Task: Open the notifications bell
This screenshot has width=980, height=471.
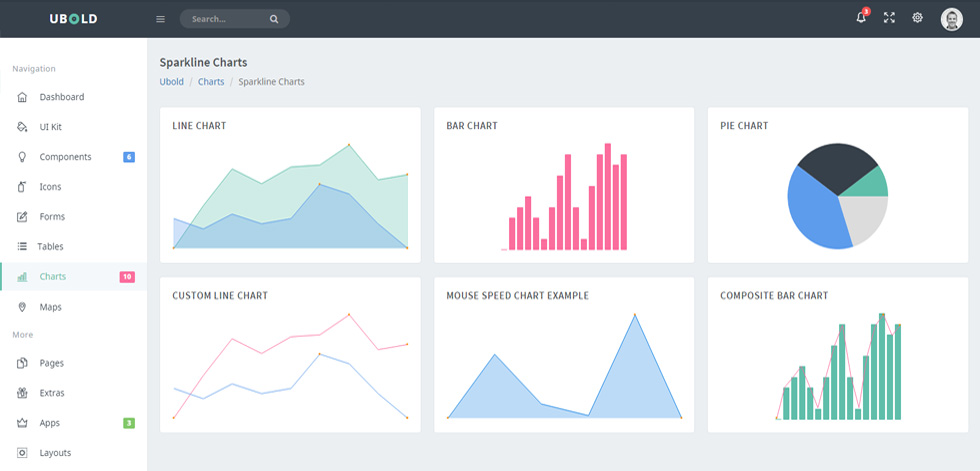Action: click(861, 17)
